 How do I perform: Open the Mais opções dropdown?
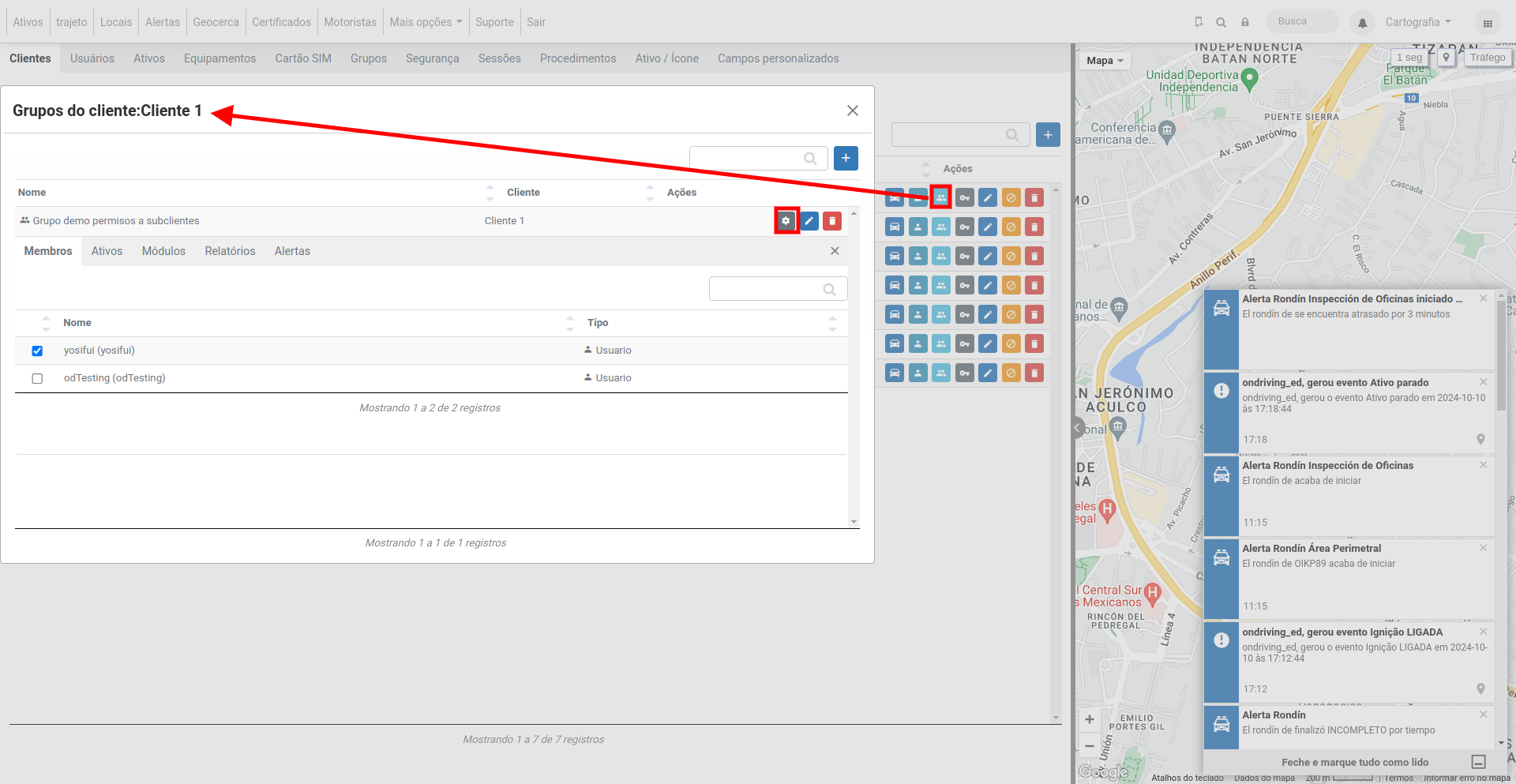click(x=426, y=22)
